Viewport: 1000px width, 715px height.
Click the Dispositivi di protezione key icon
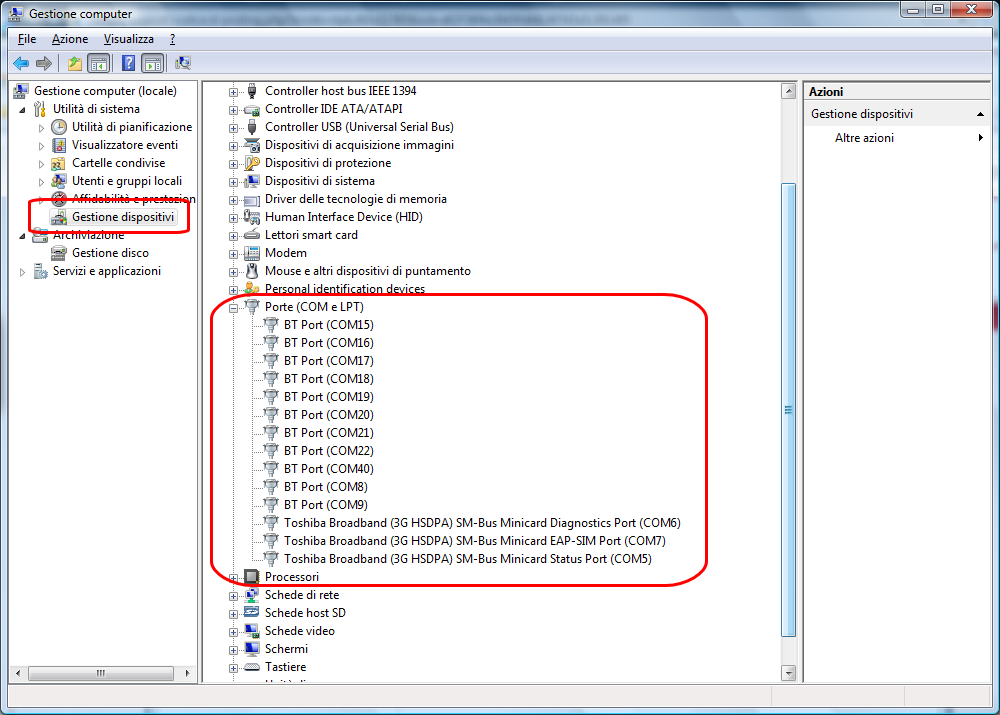tap(252, 163)
